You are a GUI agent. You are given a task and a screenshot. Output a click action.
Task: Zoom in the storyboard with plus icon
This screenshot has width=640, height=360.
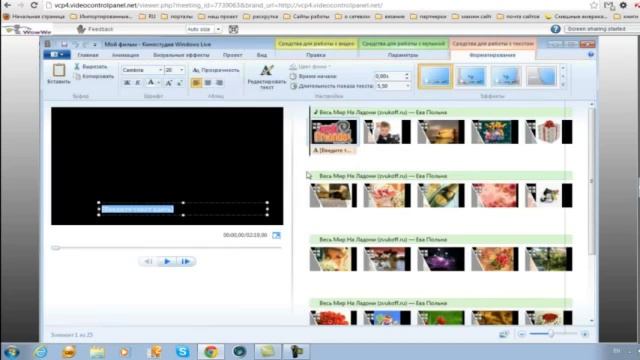584,334
